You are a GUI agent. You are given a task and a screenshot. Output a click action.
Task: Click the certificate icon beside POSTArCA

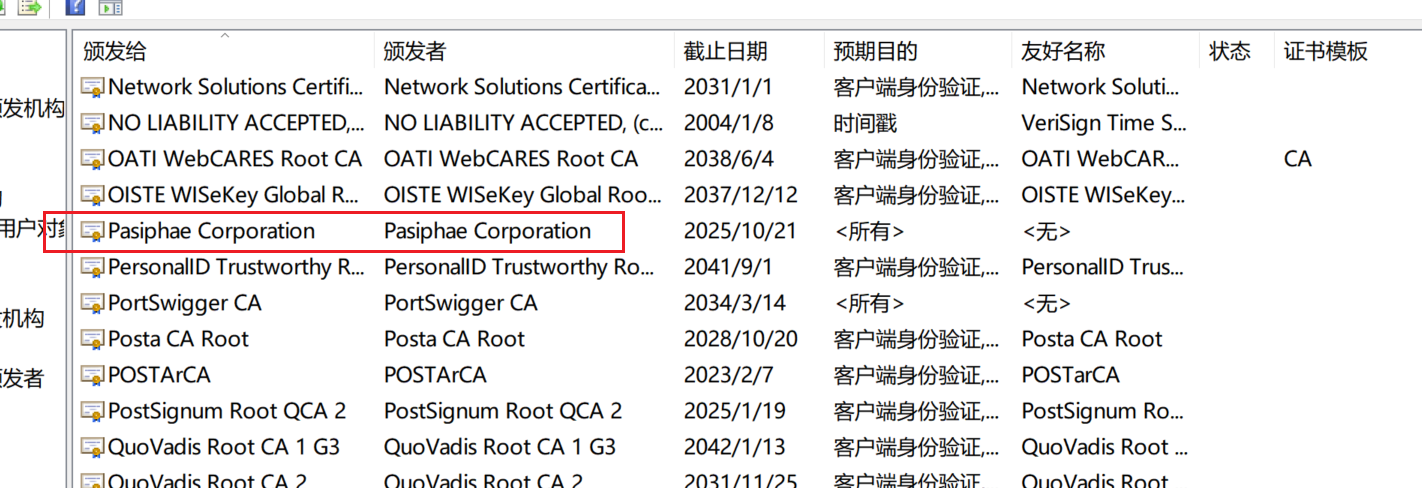click(x=93, y=376)
